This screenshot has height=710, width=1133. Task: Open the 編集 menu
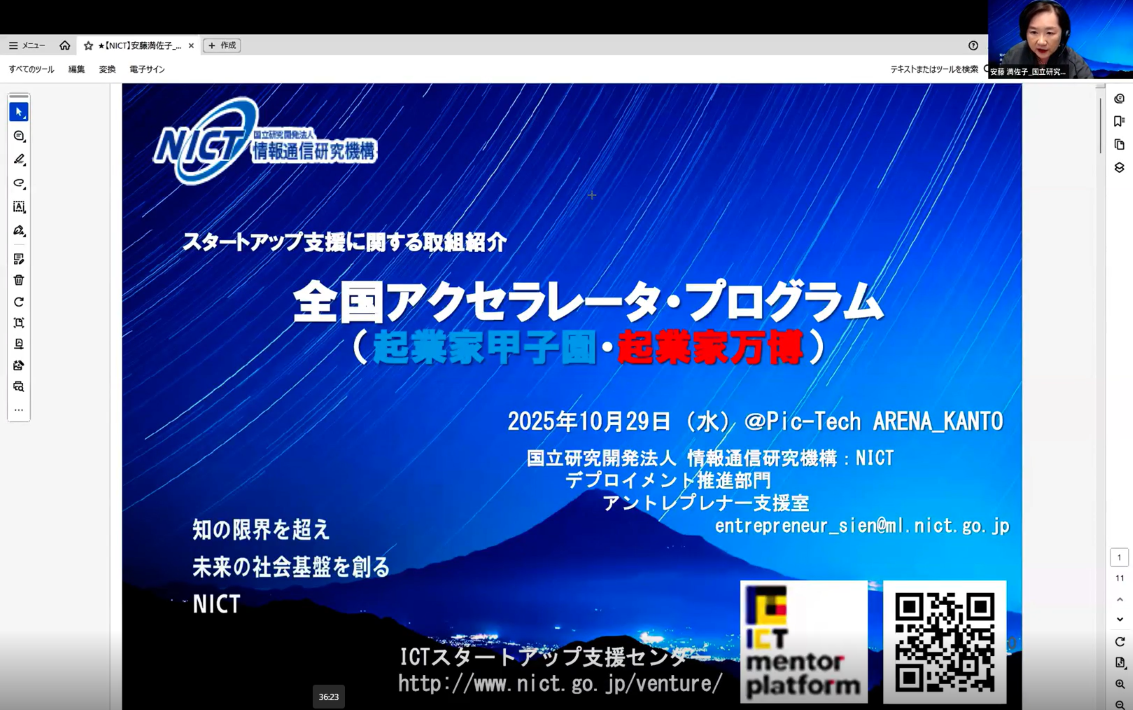76,70
